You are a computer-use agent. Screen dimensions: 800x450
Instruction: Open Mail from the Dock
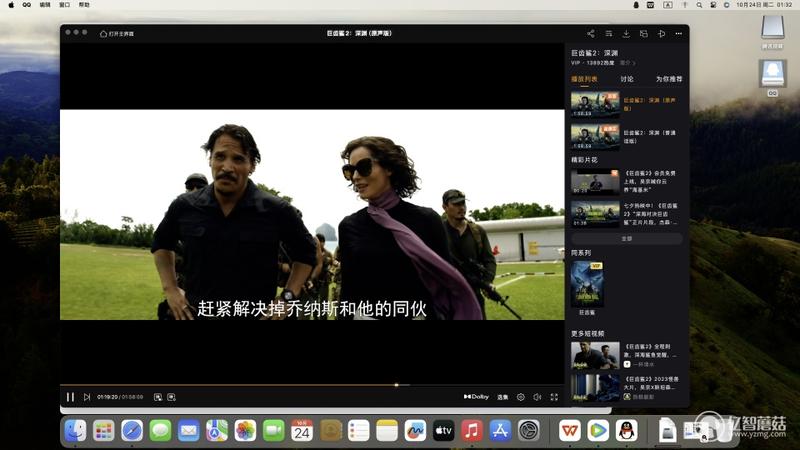click(188, 431)
